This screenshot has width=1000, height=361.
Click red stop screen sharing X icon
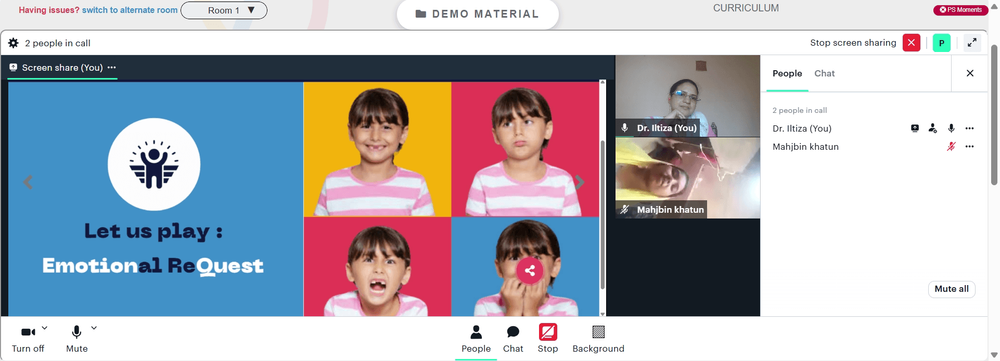pos(911,43)
